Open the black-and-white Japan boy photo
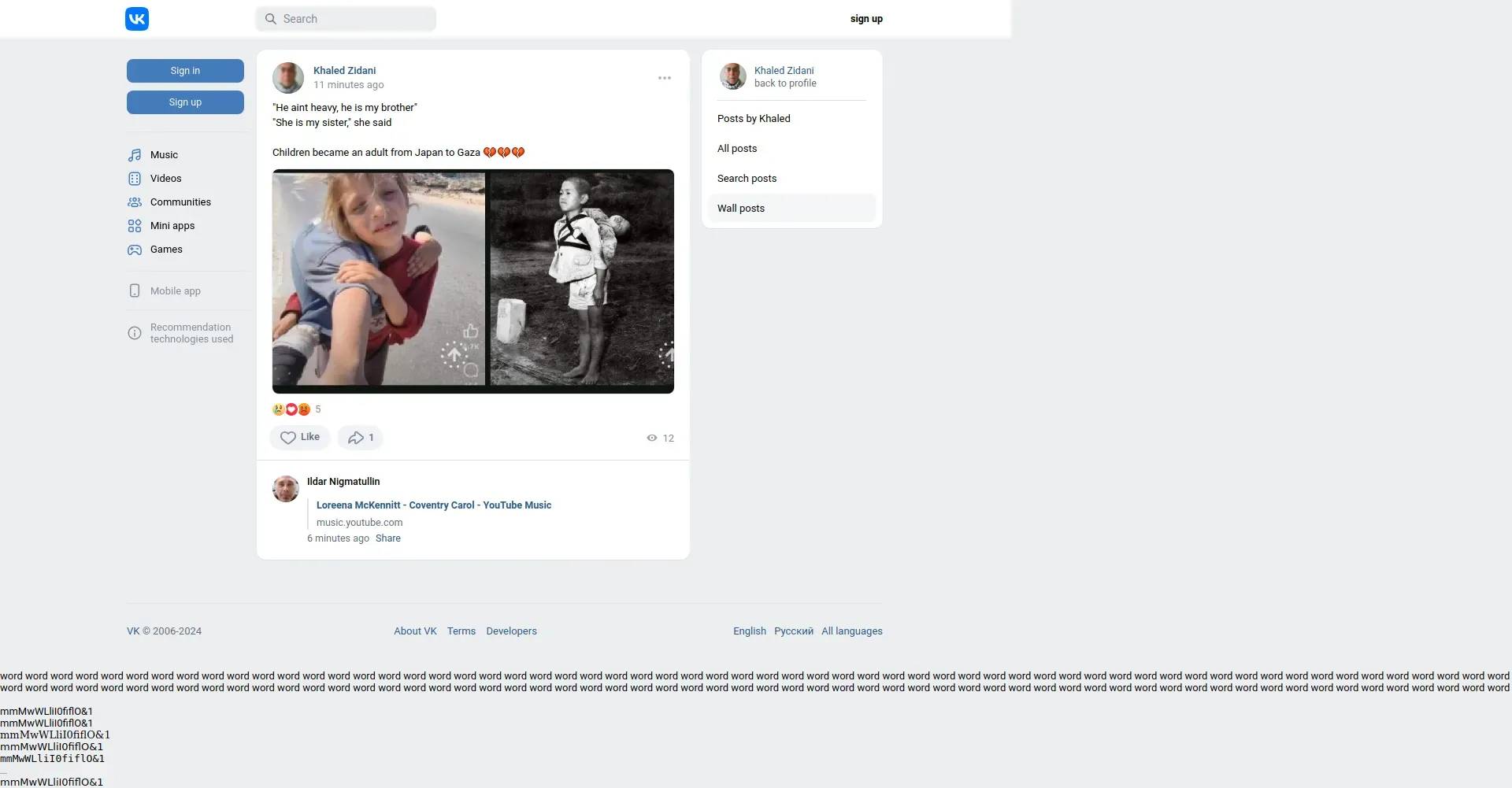The image size is (1512, 788). click(x=582, y=279)
